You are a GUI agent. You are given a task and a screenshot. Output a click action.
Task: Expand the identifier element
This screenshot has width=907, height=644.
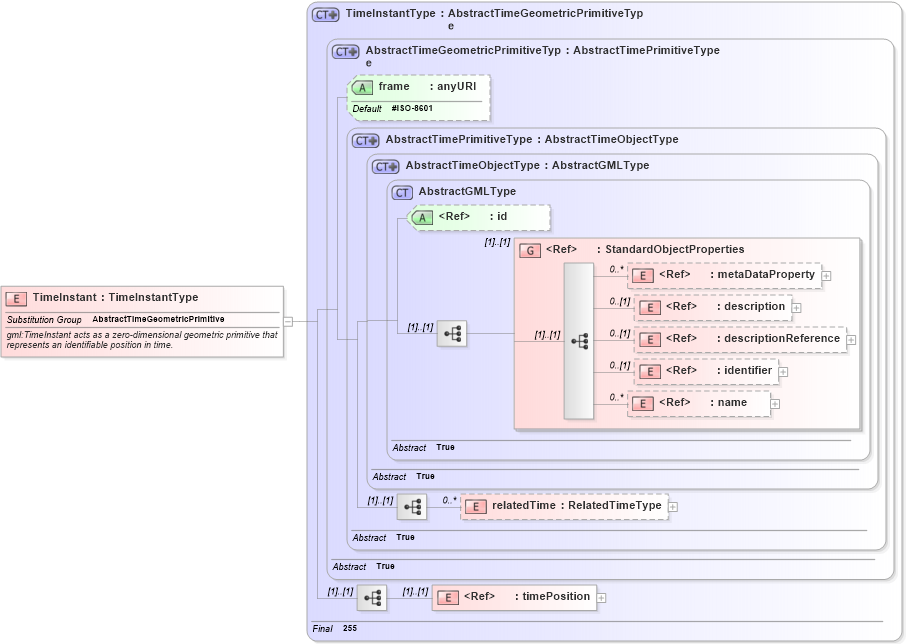[x=783, y=371]
